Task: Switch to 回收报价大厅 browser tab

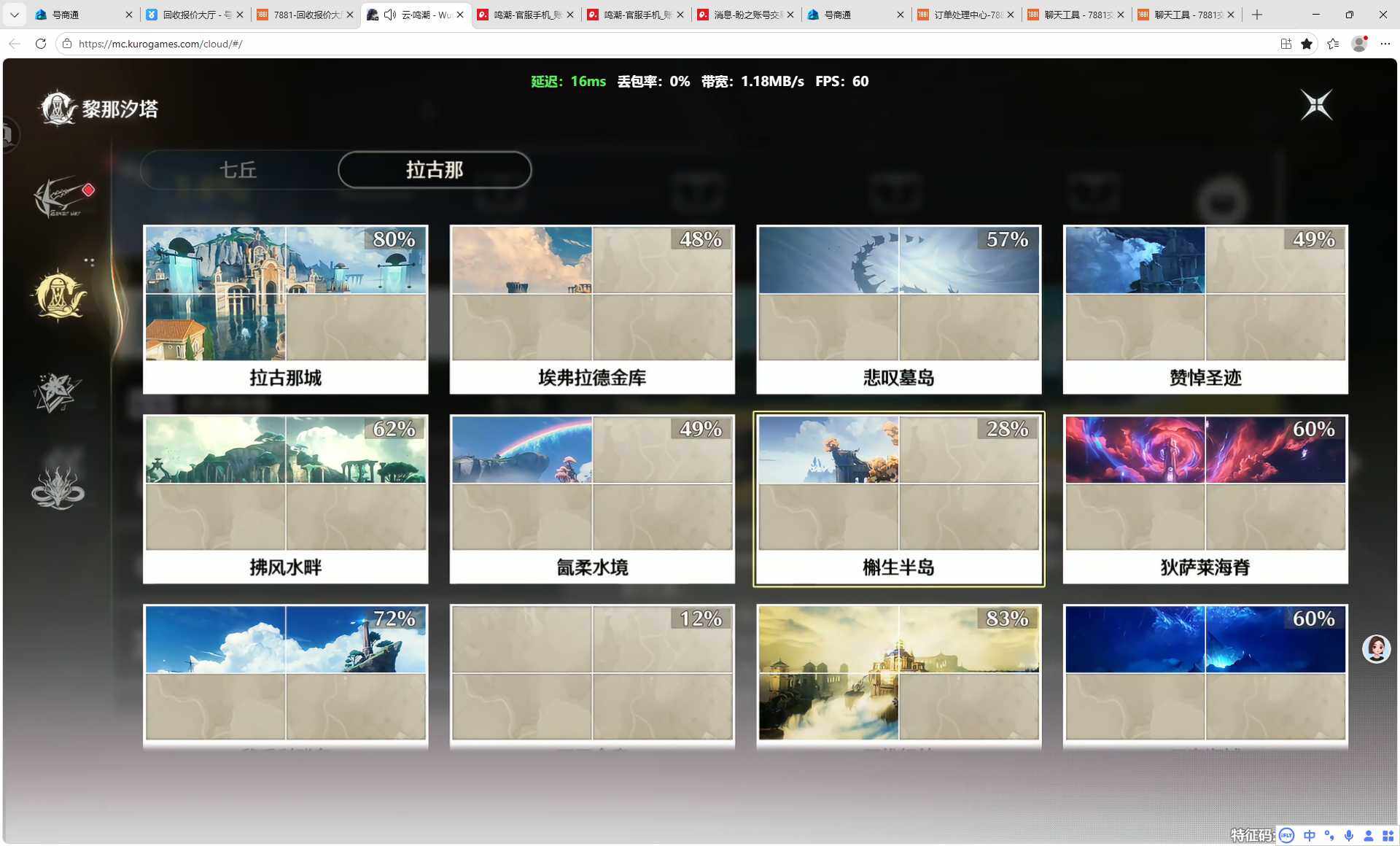Action: 195,15
